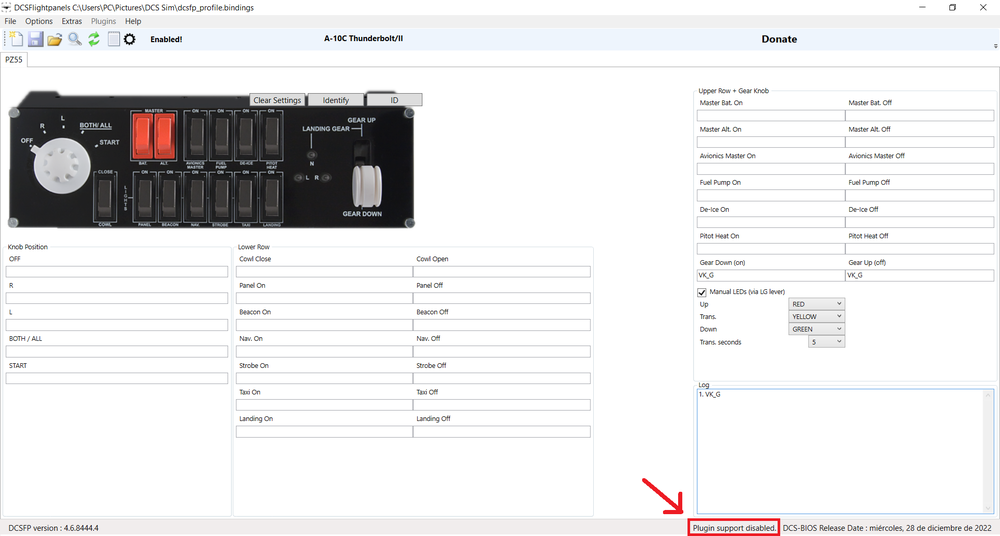Click the Strobe Off input field
1000x536 pixels.
(x=502, y=378)
